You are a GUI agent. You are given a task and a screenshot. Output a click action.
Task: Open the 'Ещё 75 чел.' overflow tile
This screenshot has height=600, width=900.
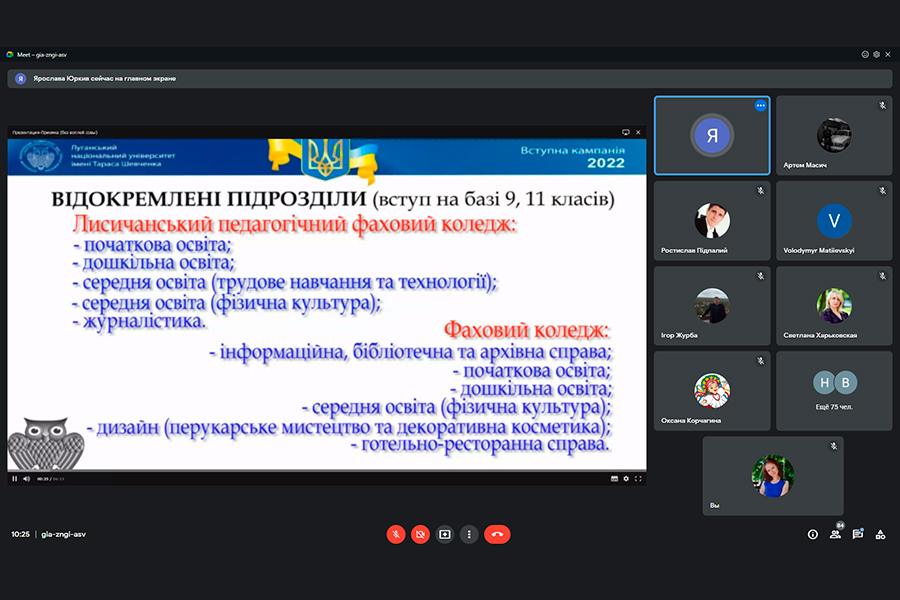[x=834, y=391]
